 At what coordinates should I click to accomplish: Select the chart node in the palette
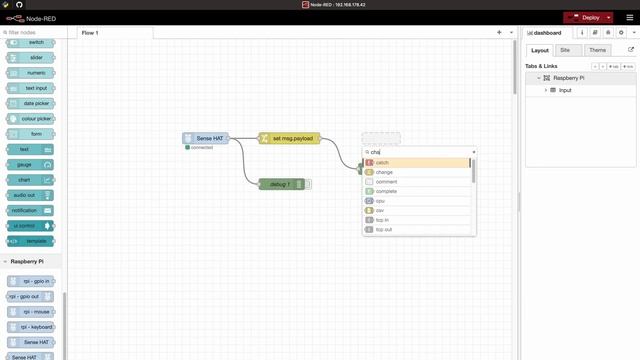pyautogui.click(x=31, y=180)
